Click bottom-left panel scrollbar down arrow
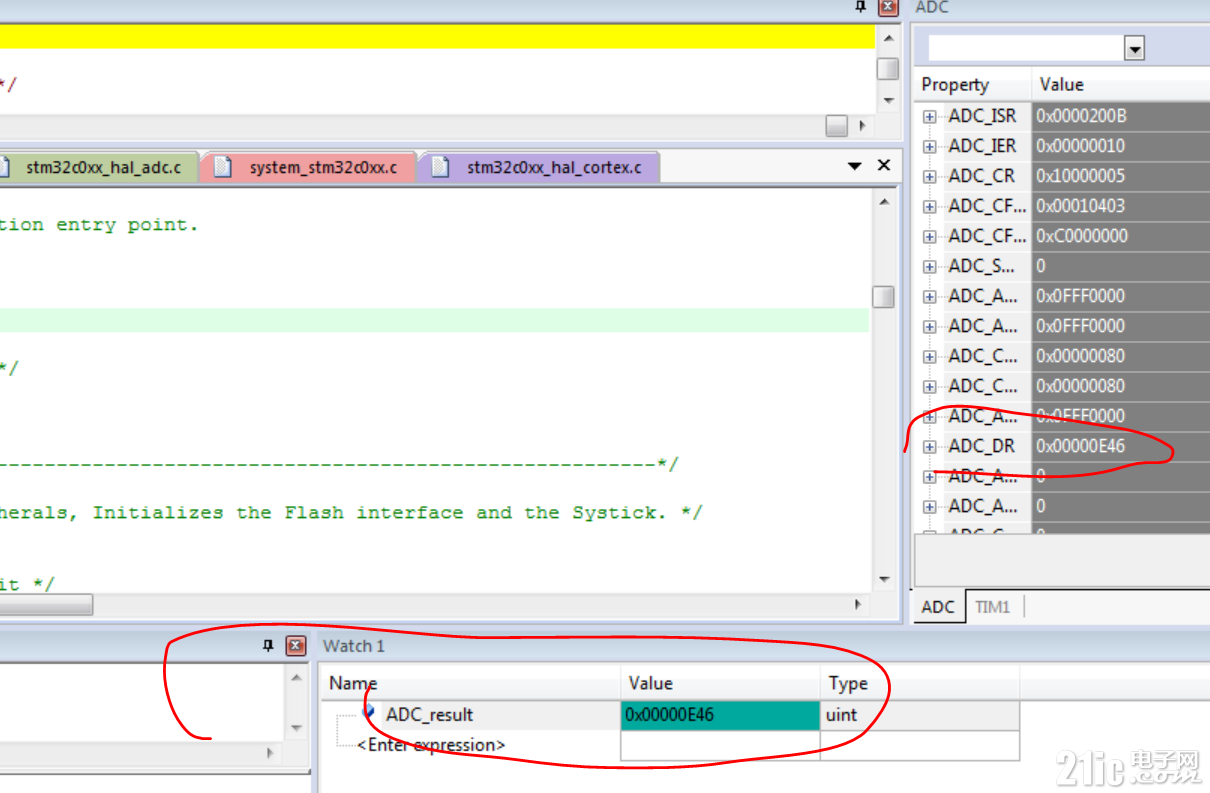This screenshot has width=1210, height=793. 296,728
